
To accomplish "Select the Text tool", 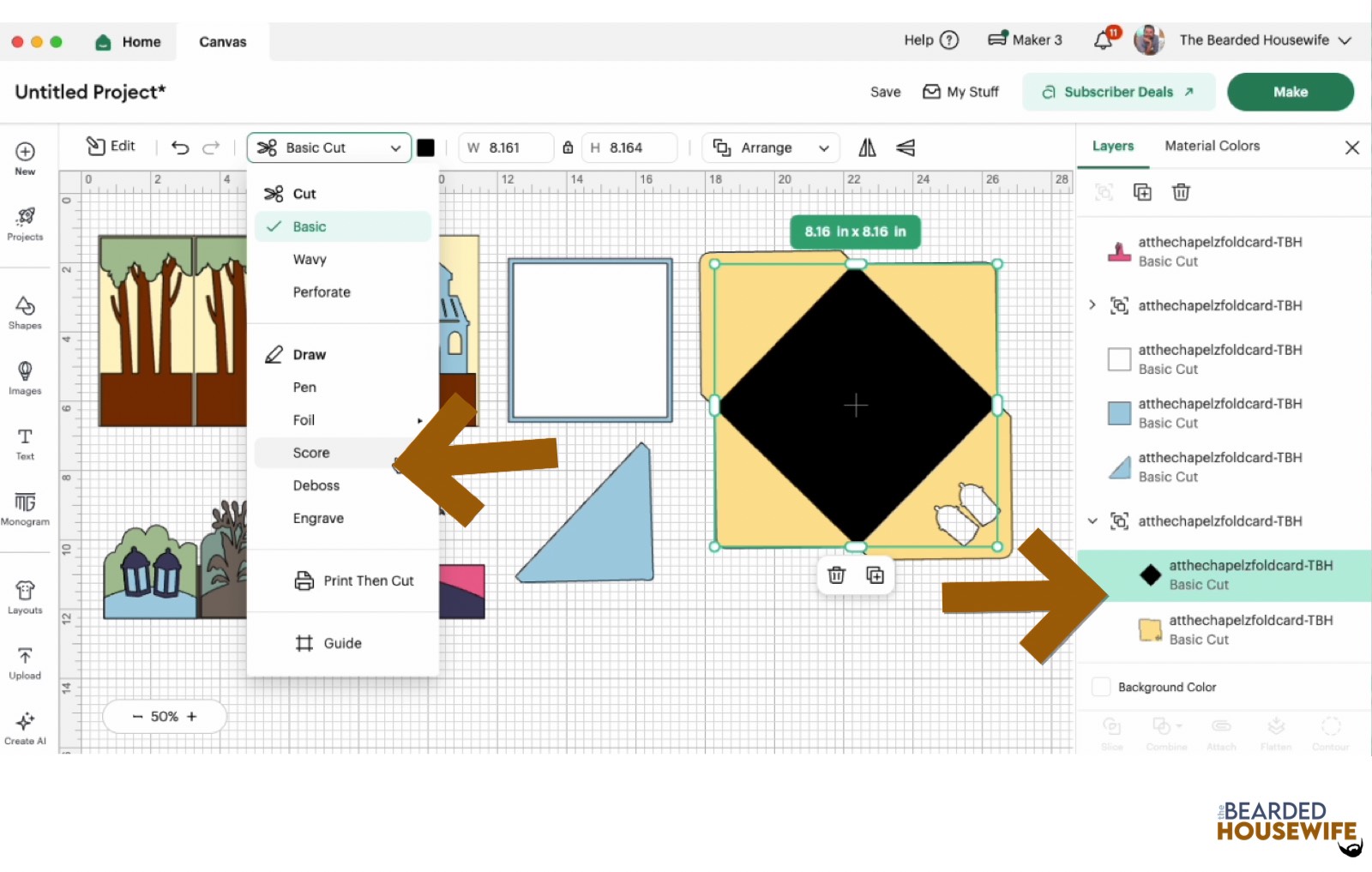I will click(23, 443).
